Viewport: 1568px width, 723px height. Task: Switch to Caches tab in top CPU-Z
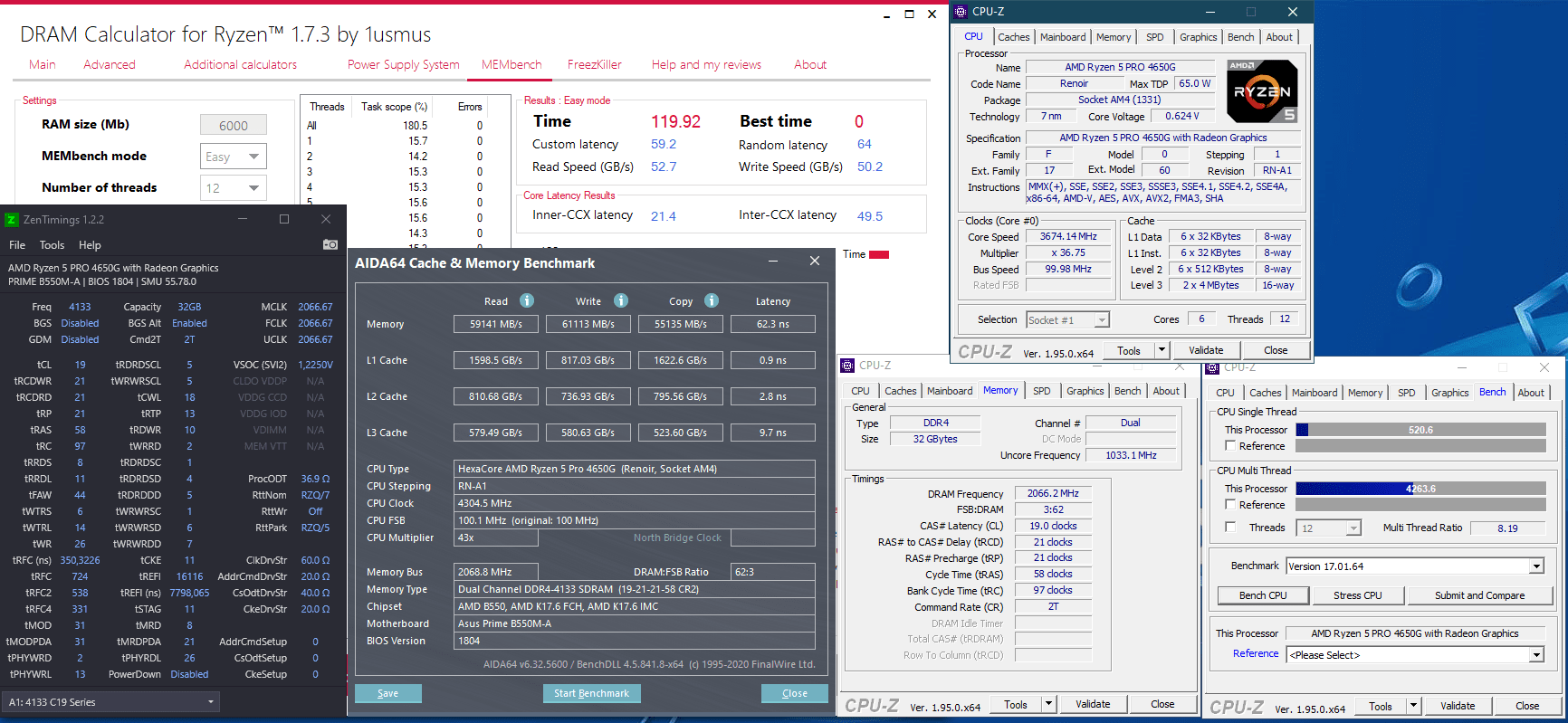pyautogui.click(x=1013, y=37)
